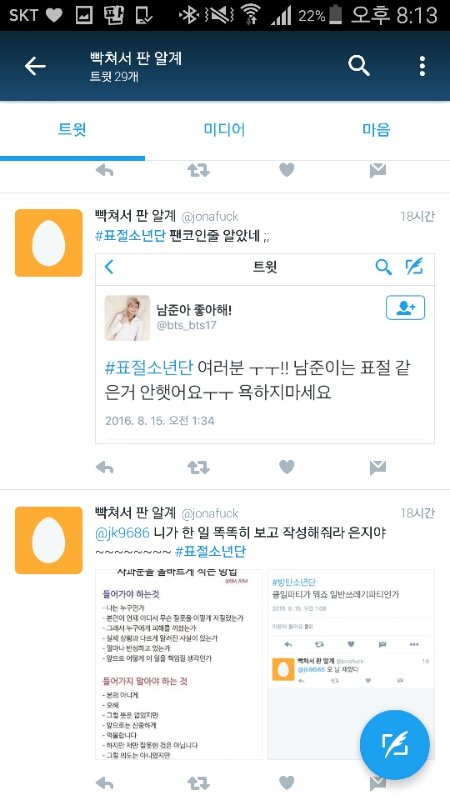Open #표절소년단 hashtag in first tweet
Image resolution: width=450 pixels, height=800 pixels.
130,236
